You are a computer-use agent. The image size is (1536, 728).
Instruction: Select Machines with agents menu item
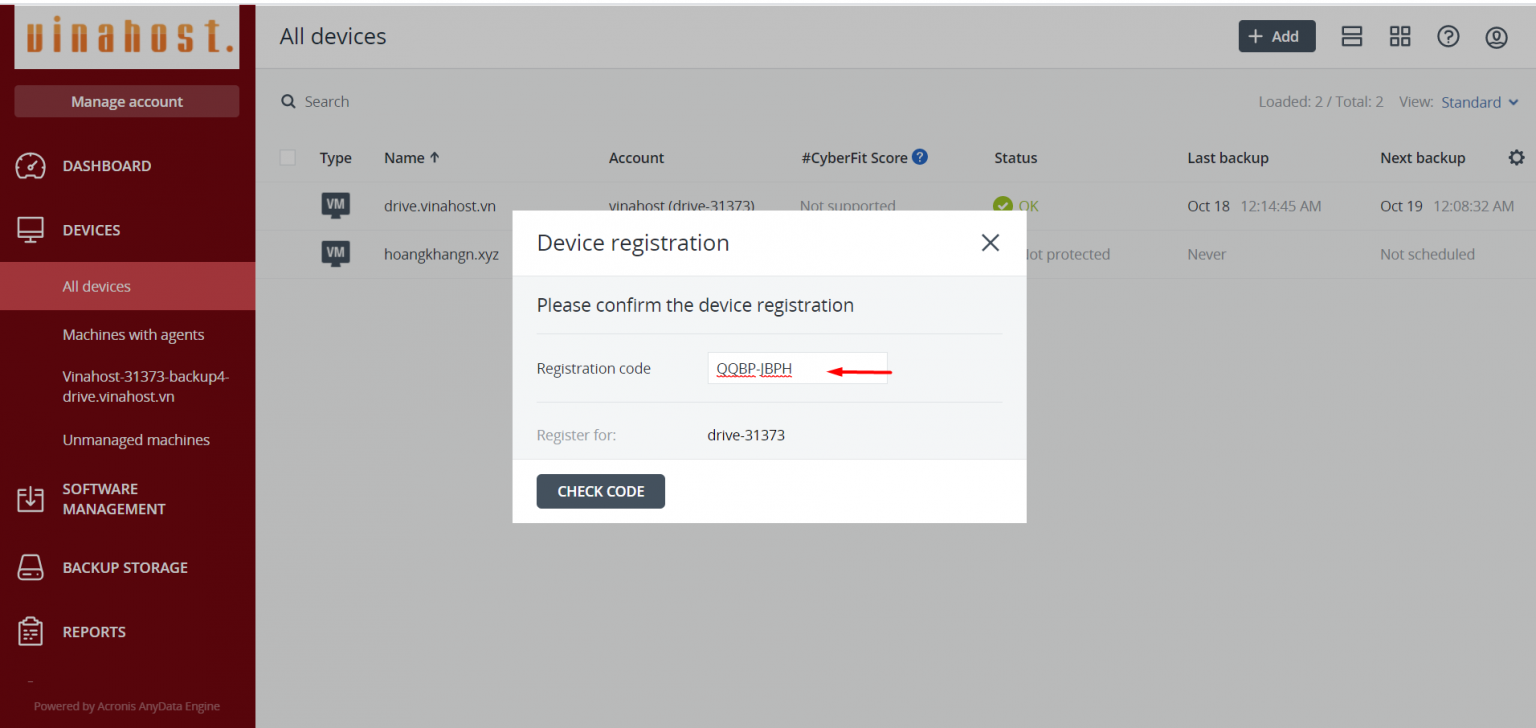pyautogui.click(x=133, y=335)
